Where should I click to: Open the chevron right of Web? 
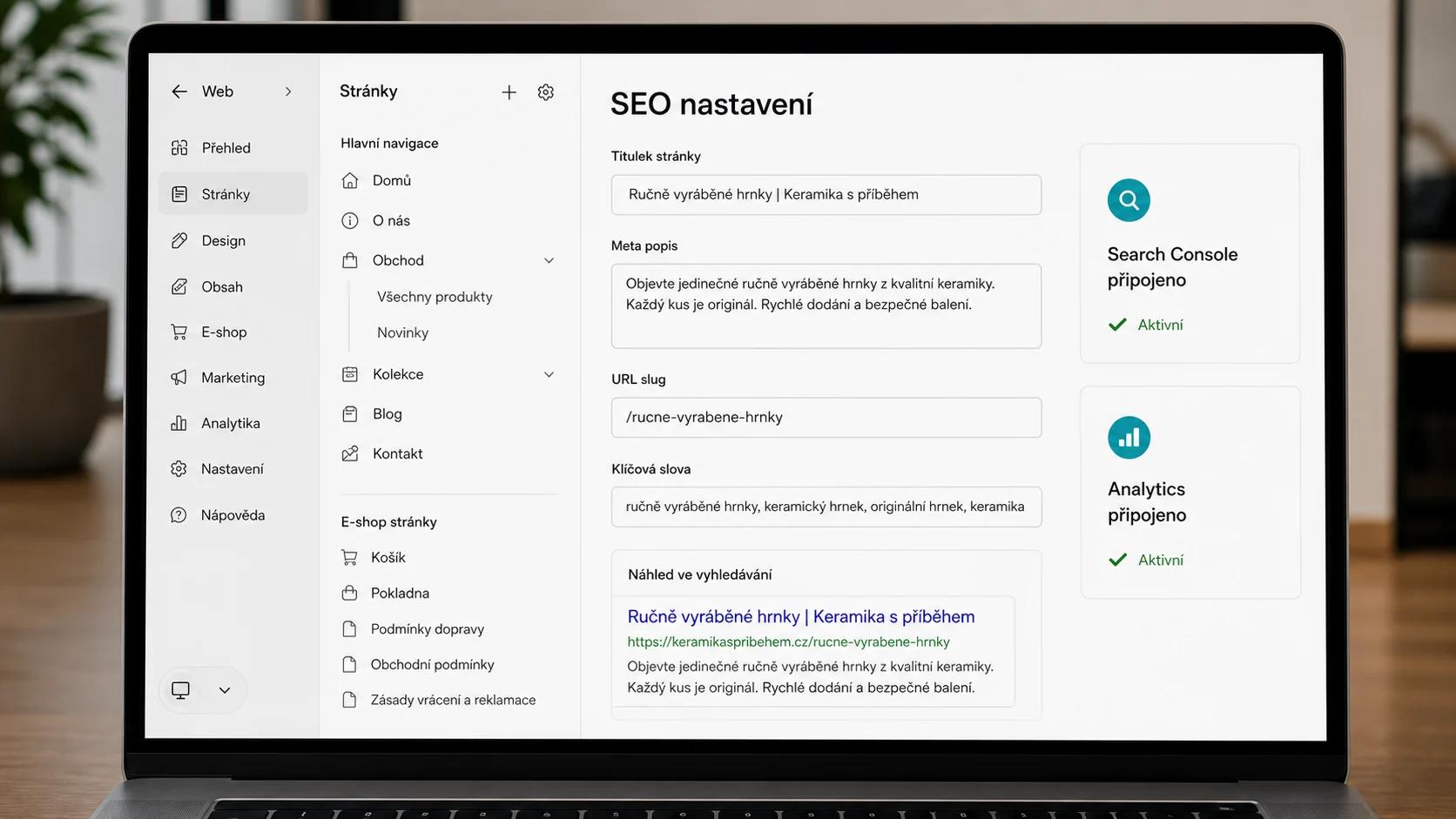288,91
